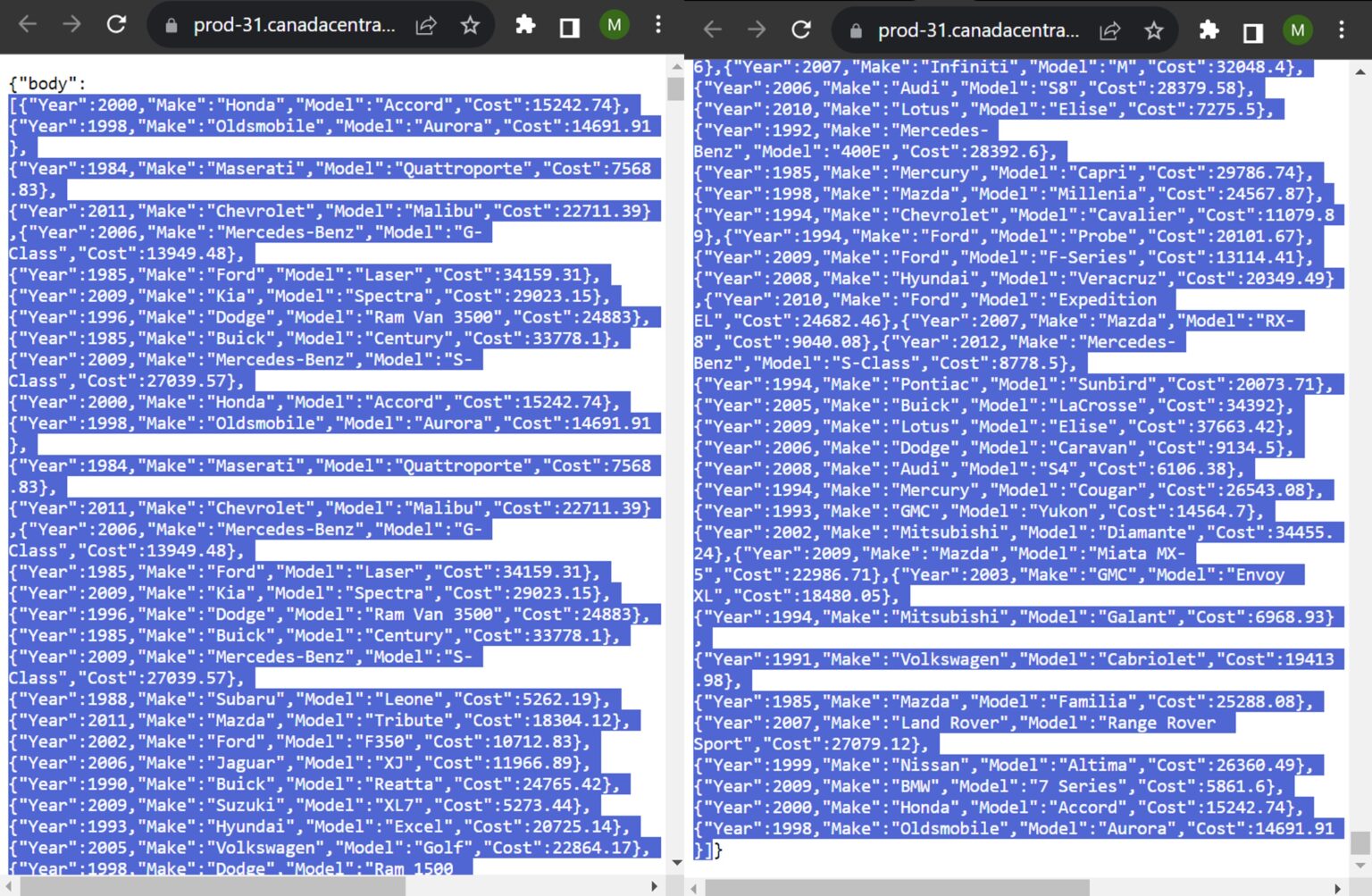
Task: View site information via left lock icon
Action: pyautogui.click(x=172, y=25)
